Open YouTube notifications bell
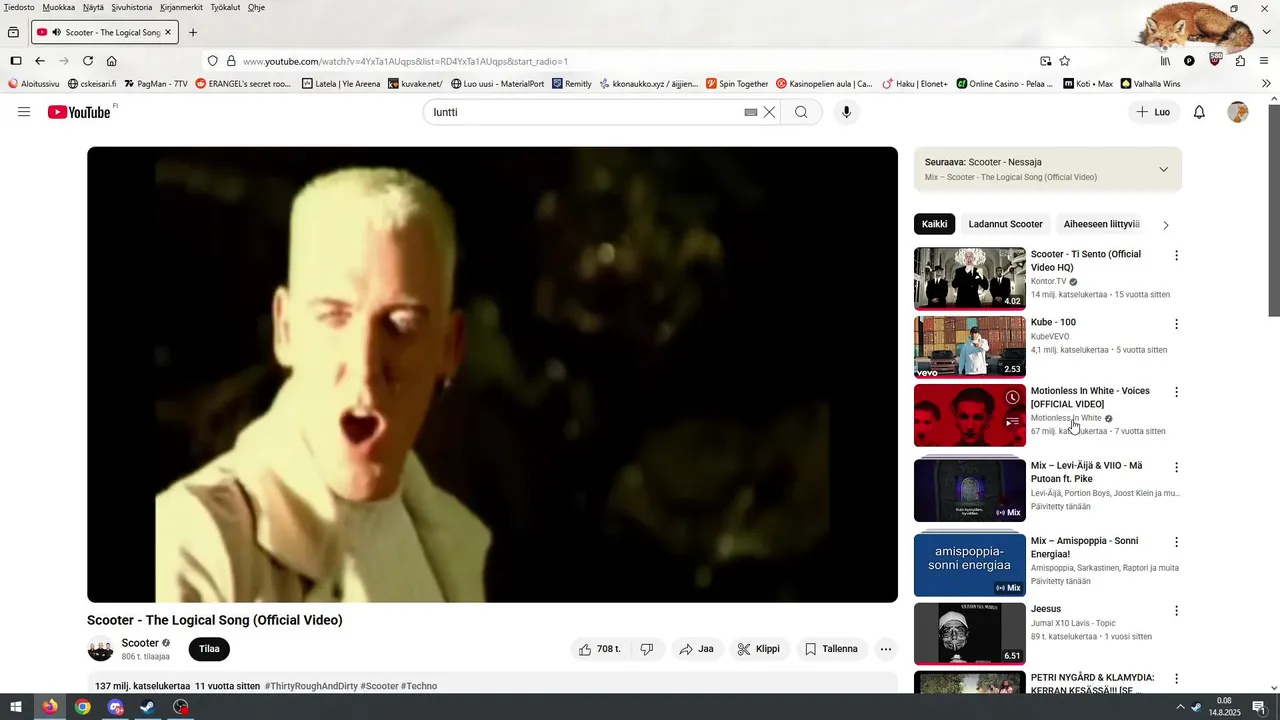Screen dimensions: 1280x720 (x=1199, y=112)
